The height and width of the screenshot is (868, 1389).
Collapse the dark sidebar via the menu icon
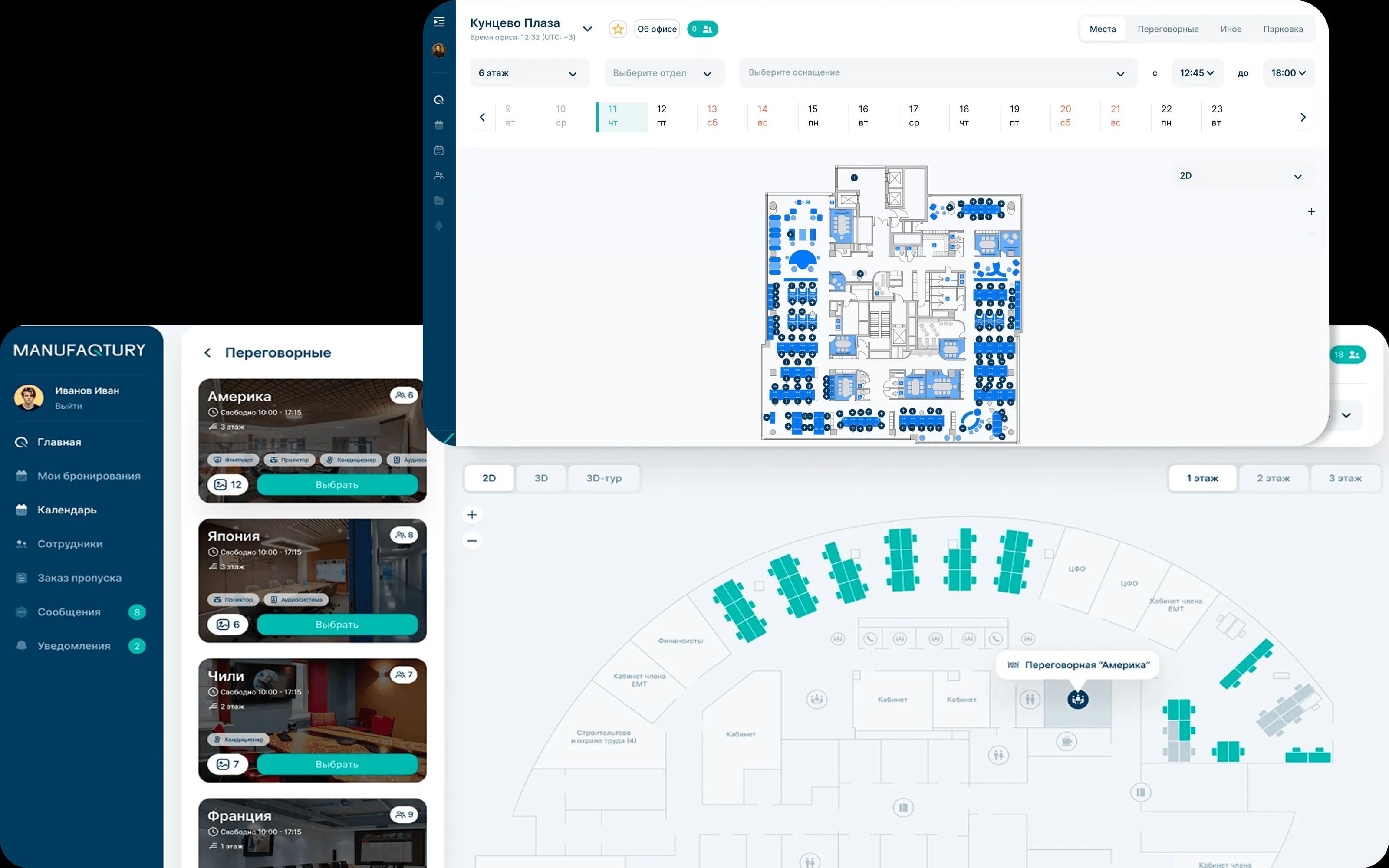coord(439,22)
